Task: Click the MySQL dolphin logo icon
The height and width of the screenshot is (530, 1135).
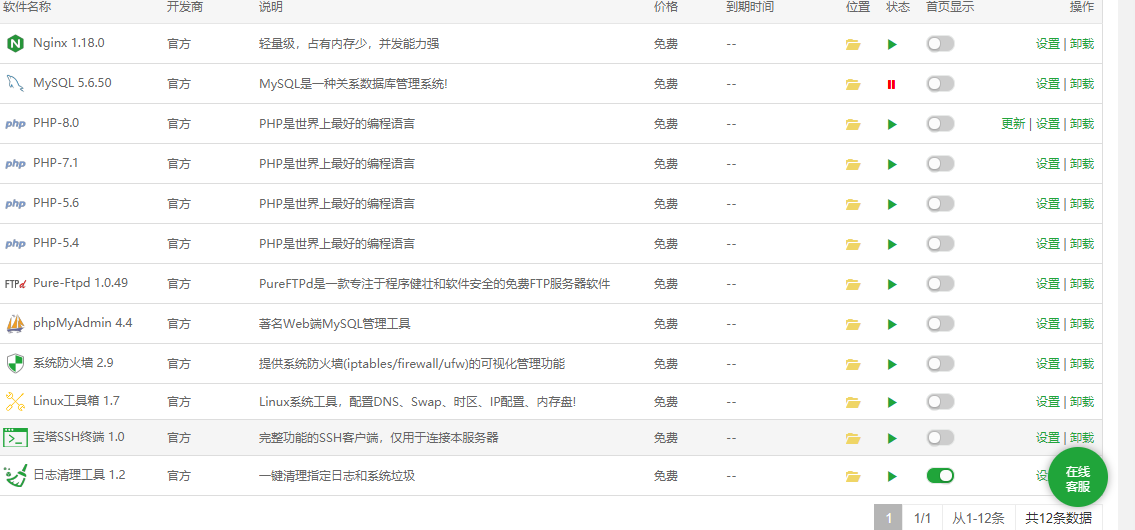Action: click(x=15, y=83)
